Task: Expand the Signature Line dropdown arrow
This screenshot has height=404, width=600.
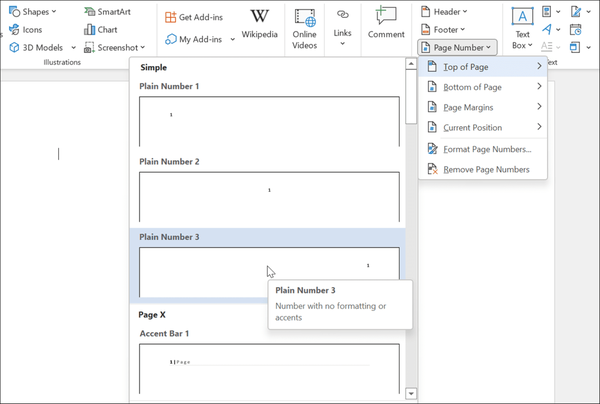Action: 589,12
